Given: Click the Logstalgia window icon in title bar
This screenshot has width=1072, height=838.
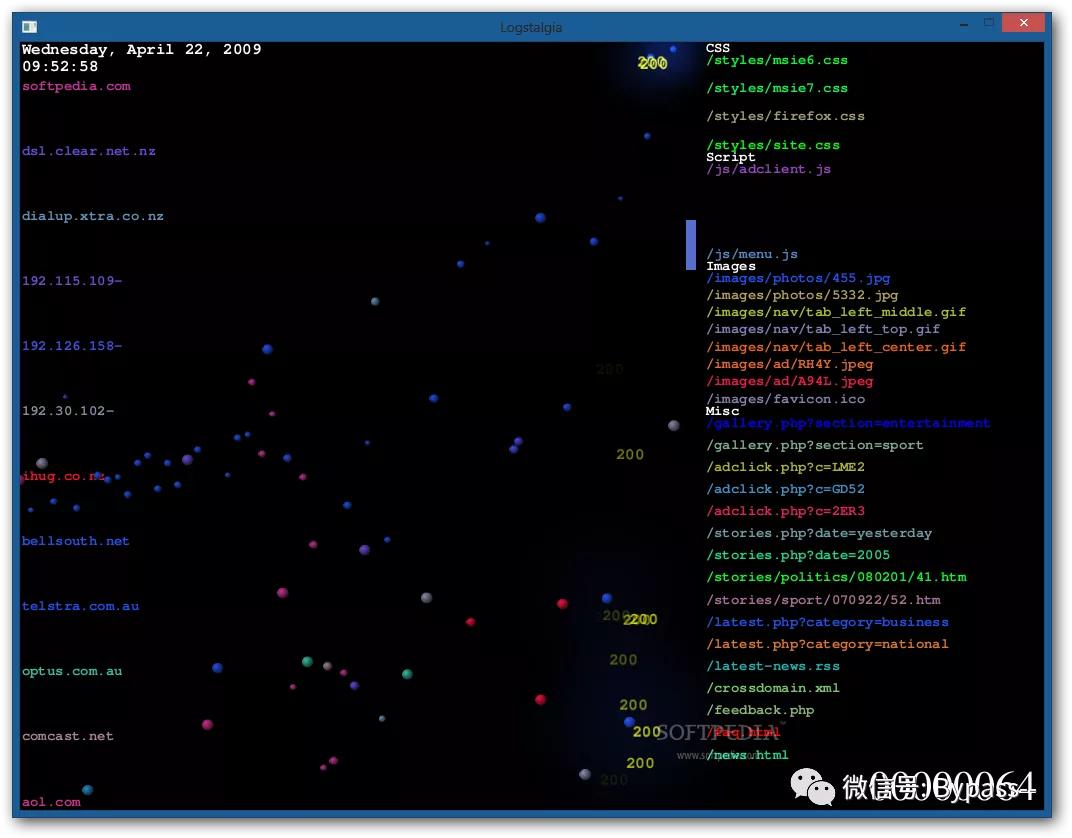Looking at the screenshot, I should (29, 27).
